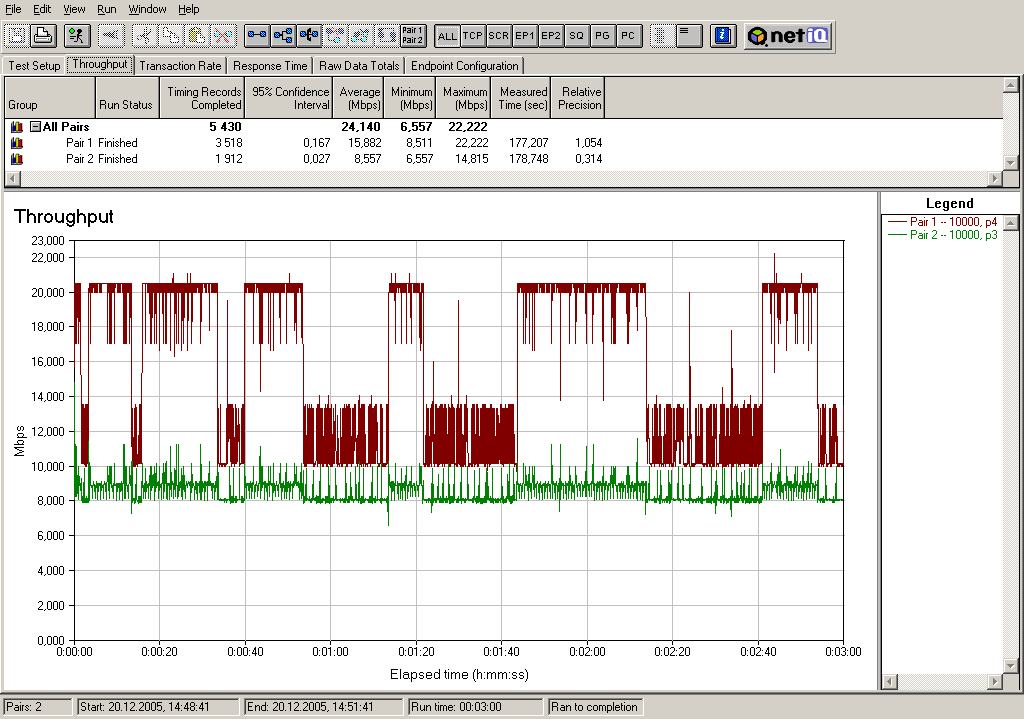
Task: Click the Run test running-man icon
Action: 76,36
